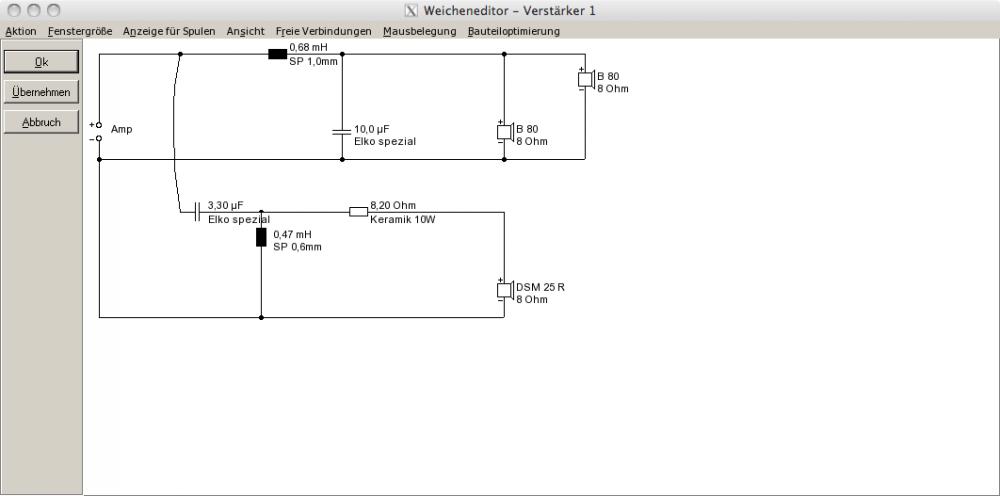Open the Bauteiloptimierung menu
Screen dimensions: 1000x496
point(513,31)
